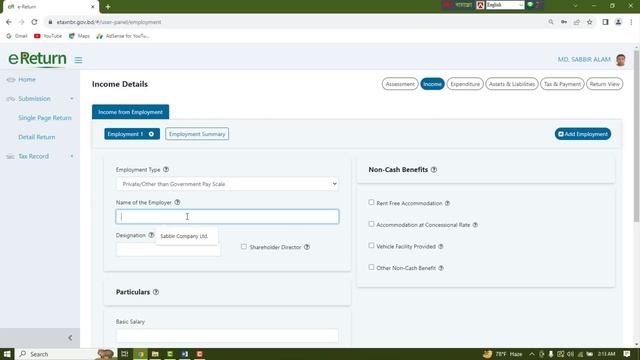The image size is (640, 360).
Task: Switch to Tax & Payment step
Action: coord(562,84)
